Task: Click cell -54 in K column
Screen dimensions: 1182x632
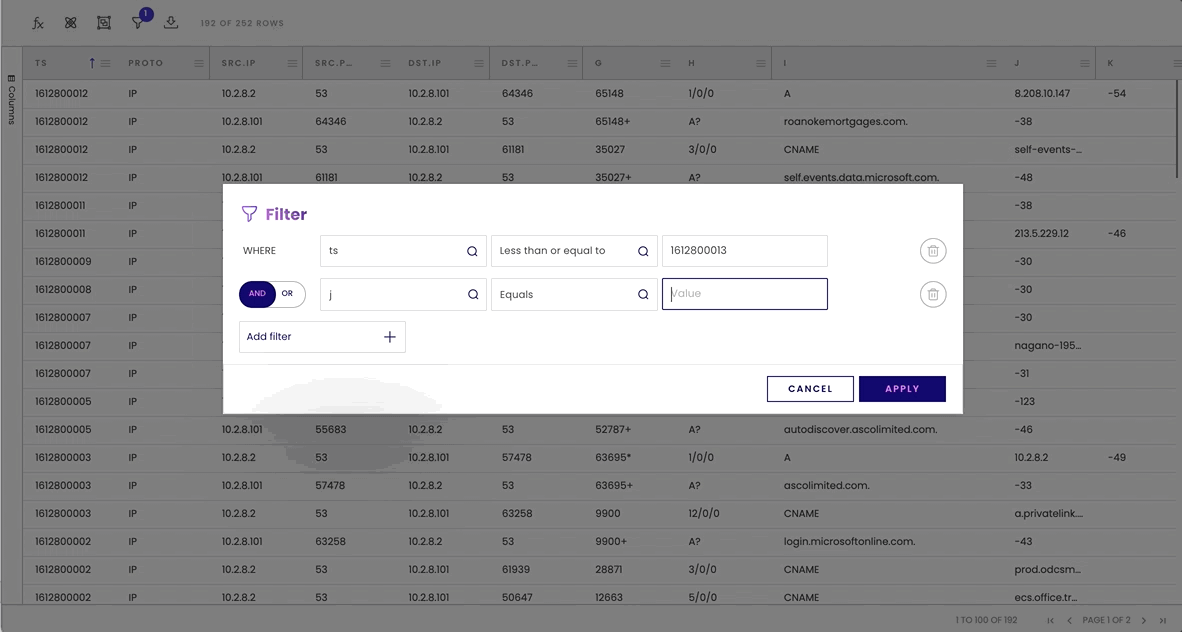Action: click(x=1117, y=94)
